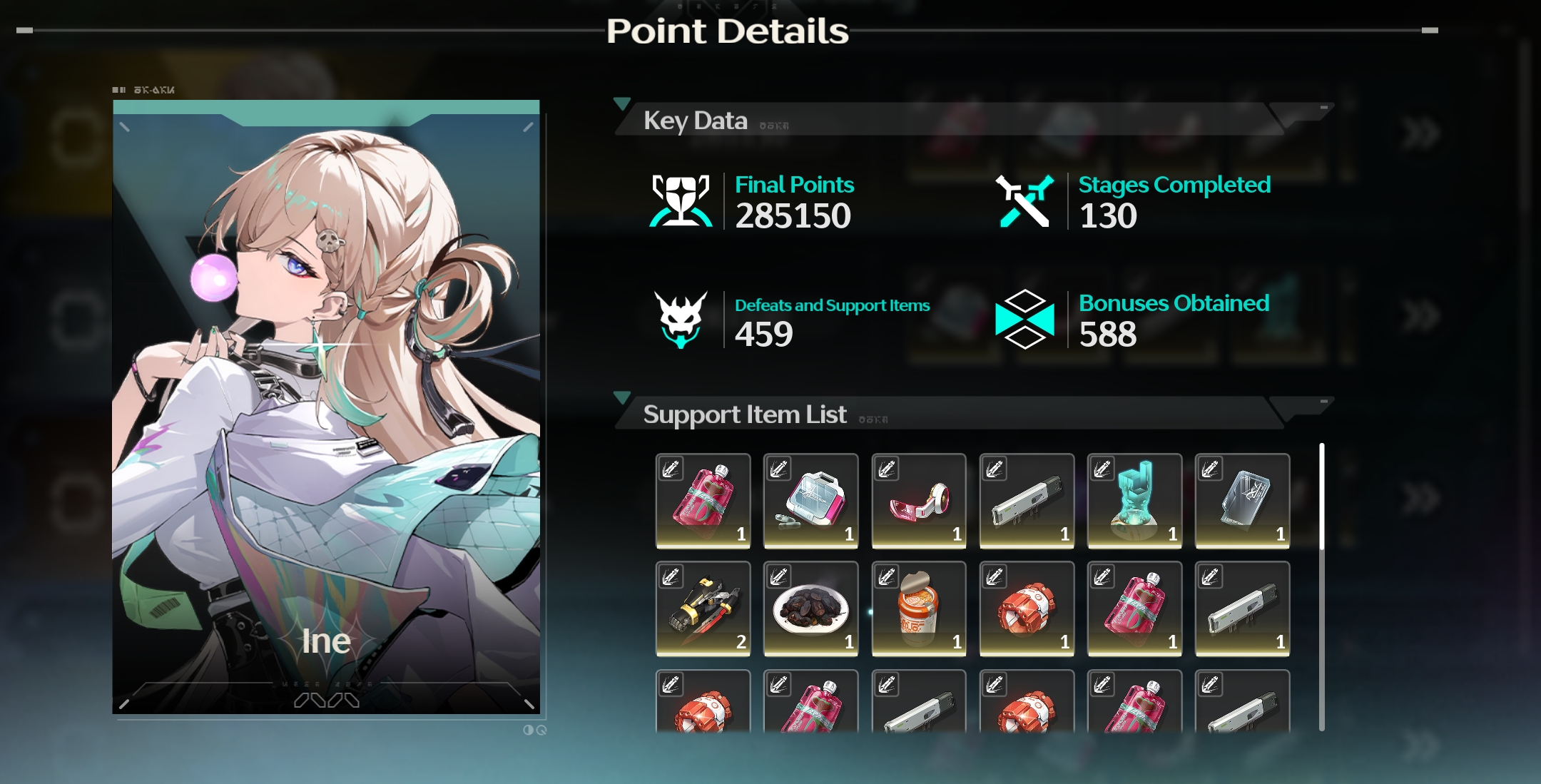Click the Final Points trophy icon
The width and height of the screenshot is (1541, 784).
coord(681,200)
